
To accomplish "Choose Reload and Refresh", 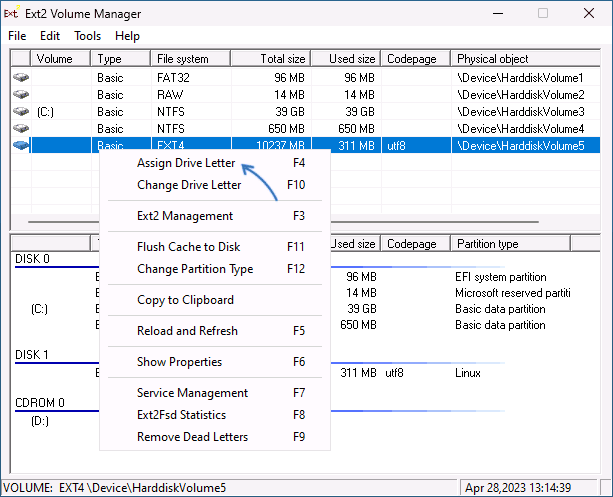I will point(215,331).
